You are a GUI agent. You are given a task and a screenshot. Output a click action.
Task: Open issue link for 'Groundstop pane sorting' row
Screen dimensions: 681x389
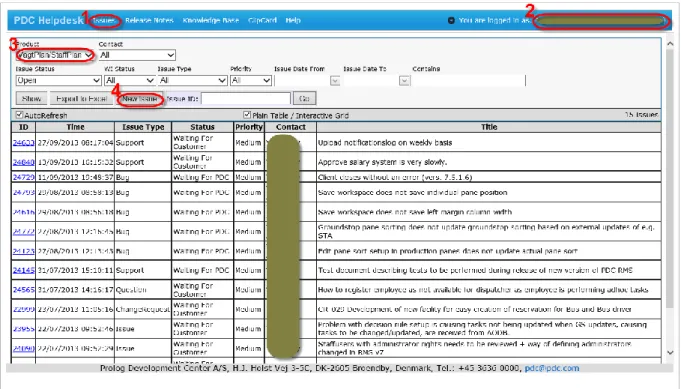(23, 231)
